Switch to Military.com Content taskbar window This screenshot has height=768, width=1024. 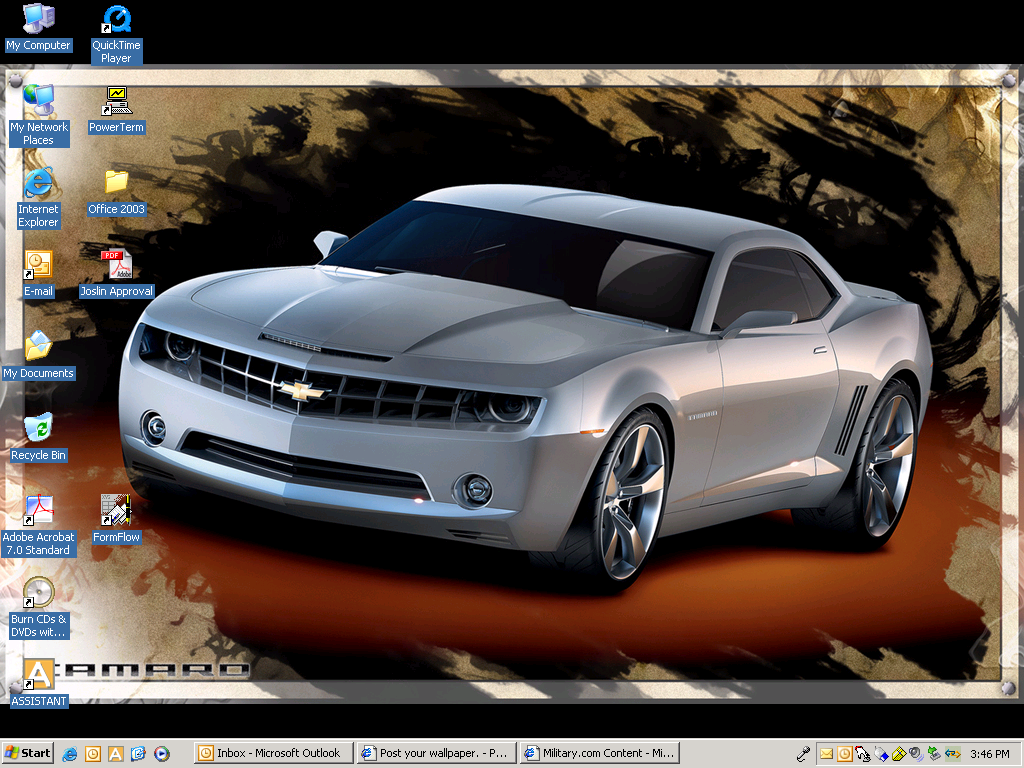tap(599, 753)
